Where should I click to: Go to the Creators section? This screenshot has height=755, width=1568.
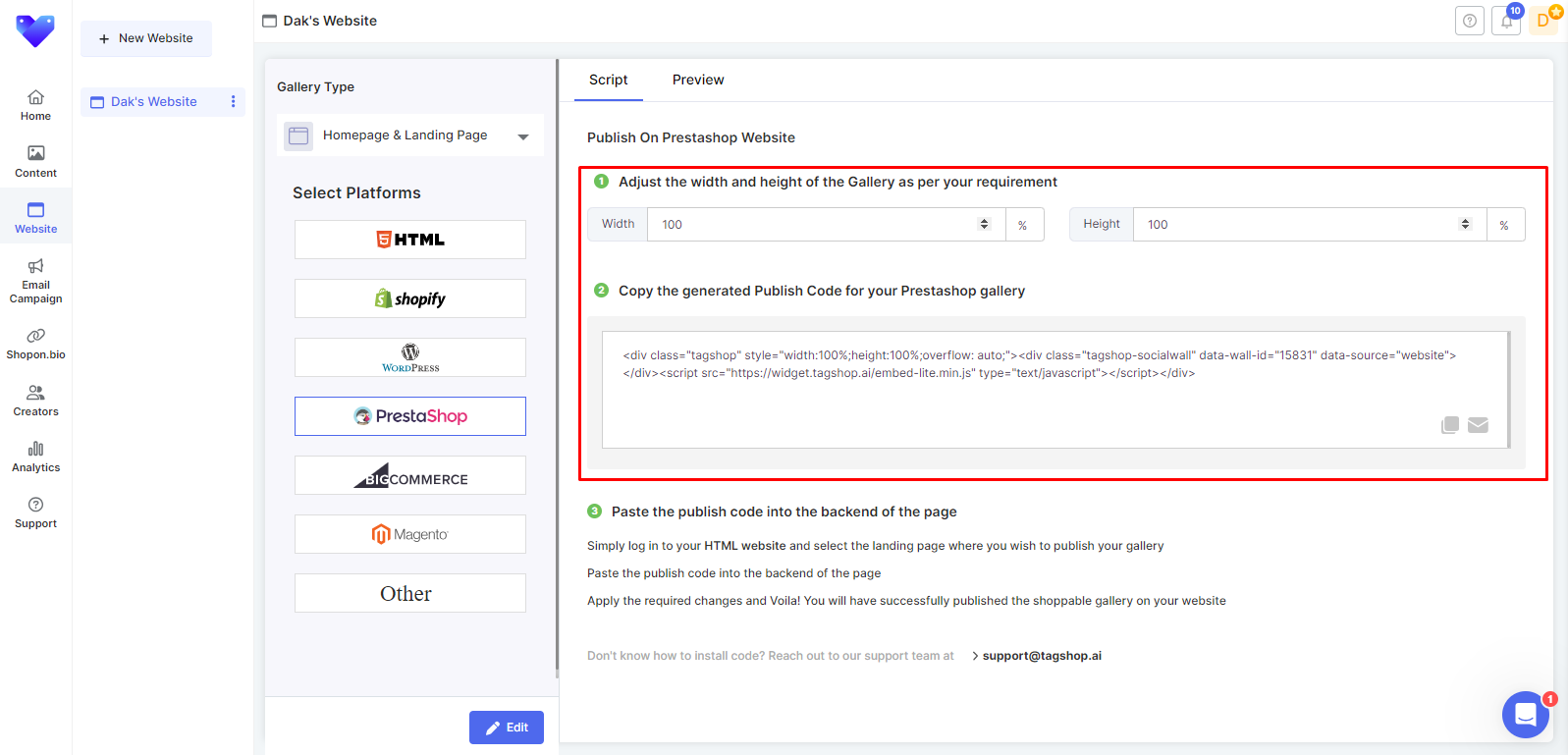point(35,401)
